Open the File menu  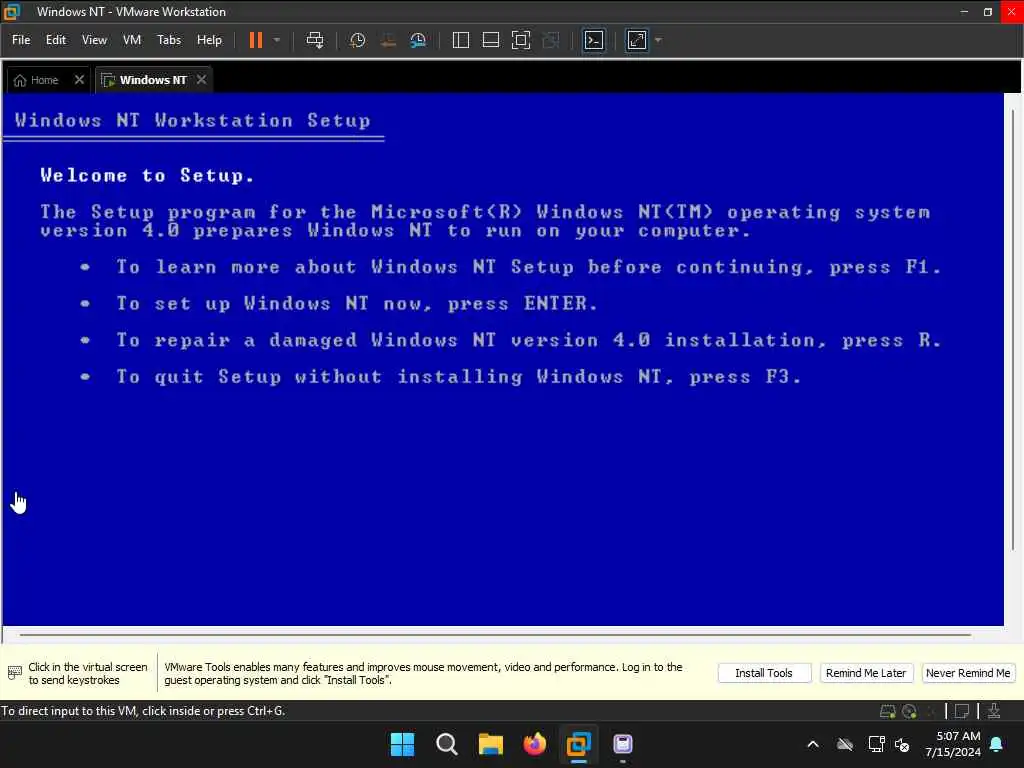click(x=21, y=40)
